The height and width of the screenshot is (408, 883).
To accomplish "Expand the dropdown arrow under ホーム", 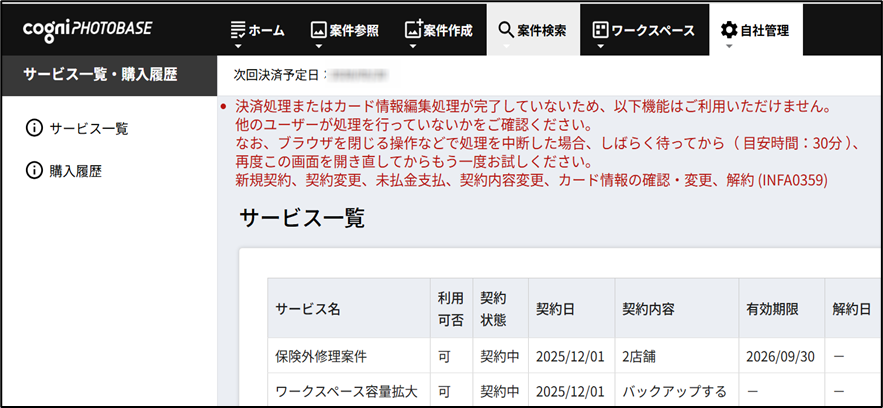I will coord(238,46).
